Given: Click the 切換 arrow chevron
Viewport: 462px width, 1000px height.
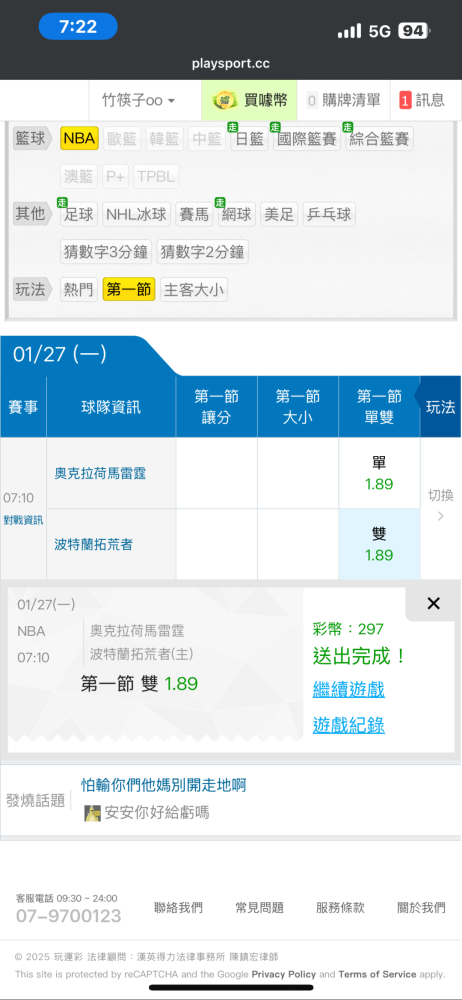Looking at the screenshot, I should click(440, 517).
